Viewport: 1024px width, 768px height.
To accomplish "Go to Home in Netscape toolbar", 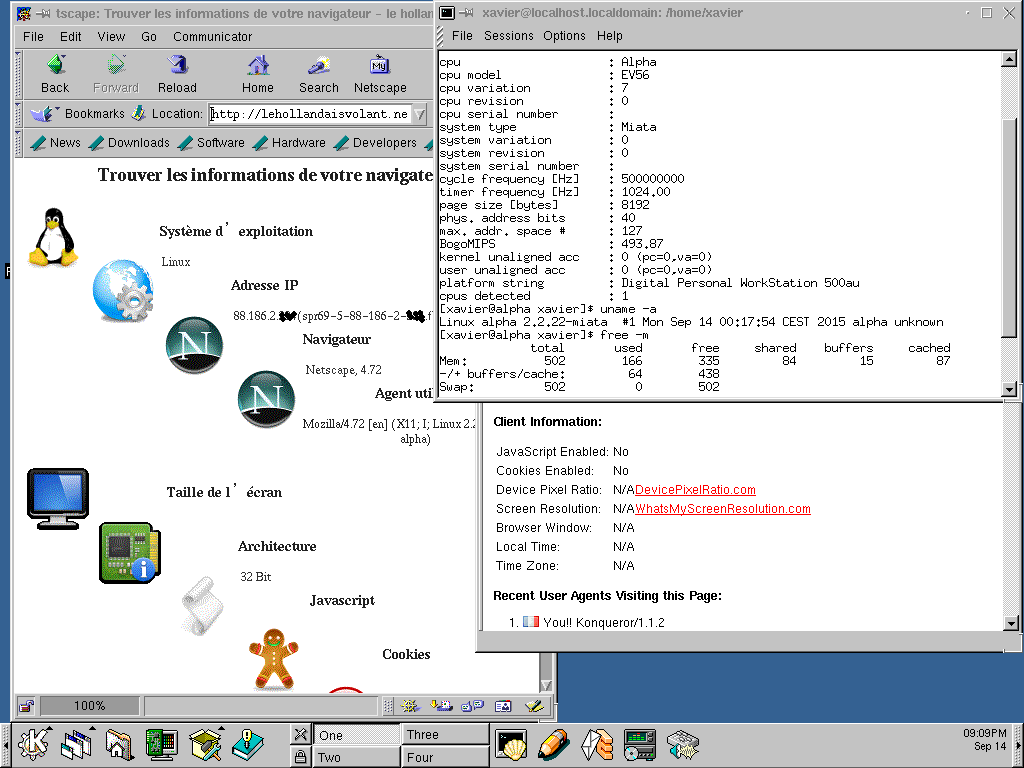I will pyautogui.click(x=258, y=74).
